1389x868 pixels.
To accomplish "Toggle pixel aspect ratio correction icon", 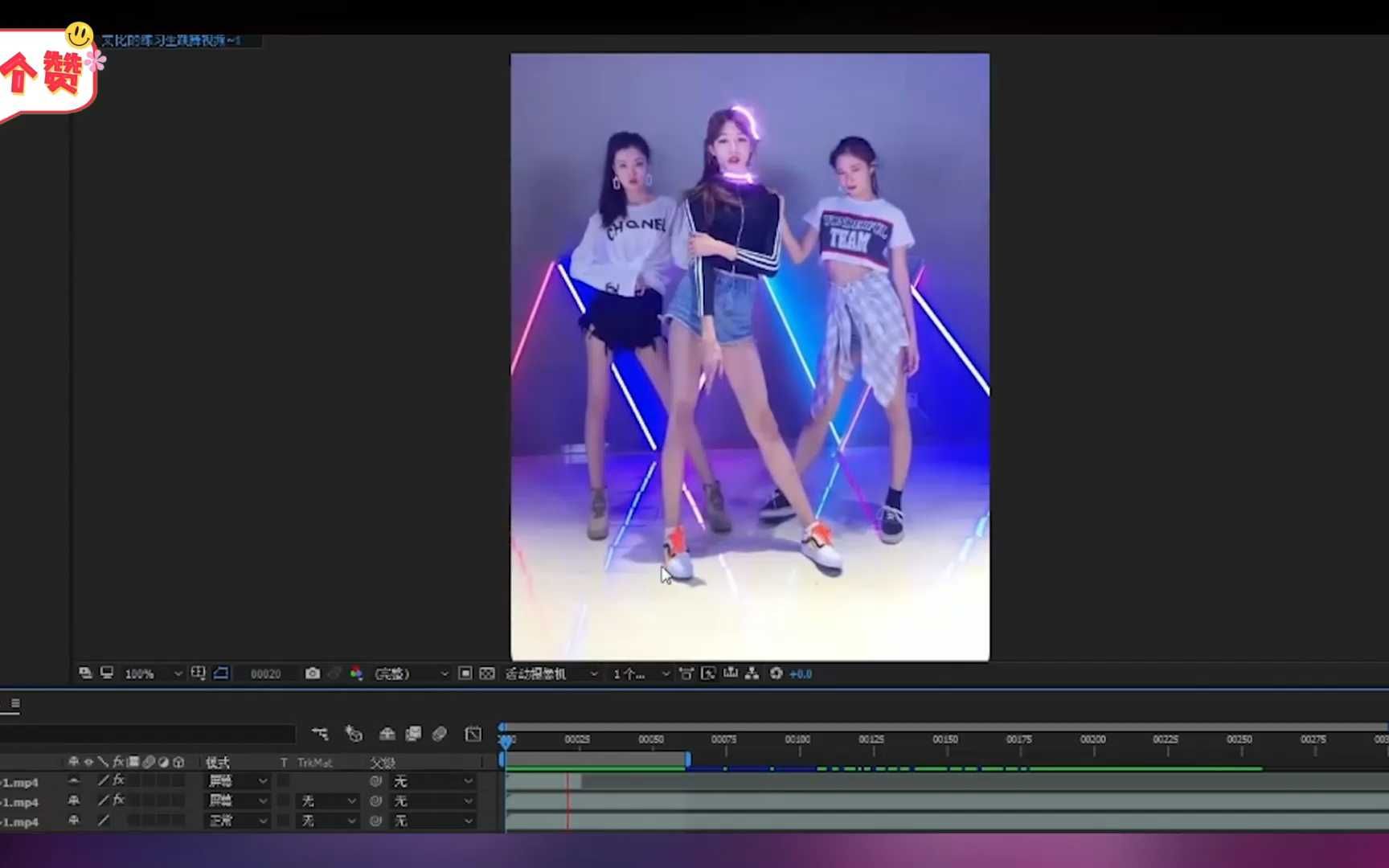I will (686, 674).
